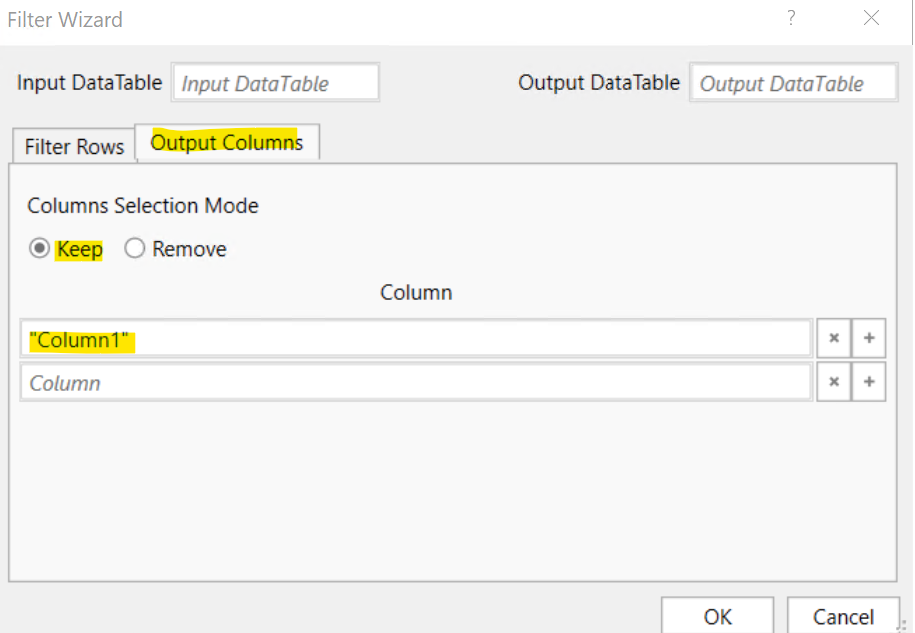This screenshot has width=915, height=633.
Task: Switch to the Filter Rows tab
Action: [x=74, y=146]
